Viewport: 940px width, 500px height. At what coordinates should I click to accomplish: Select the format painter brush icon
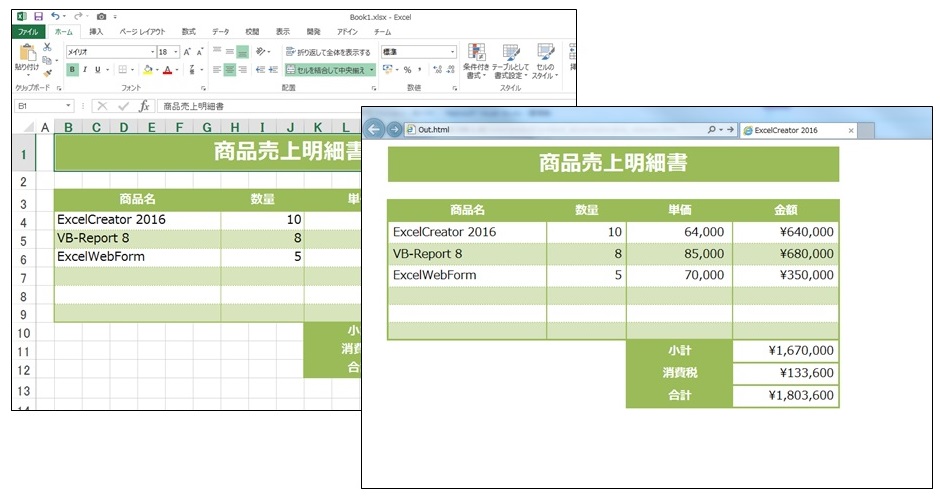pyautogui.click(x=47, y=73)
